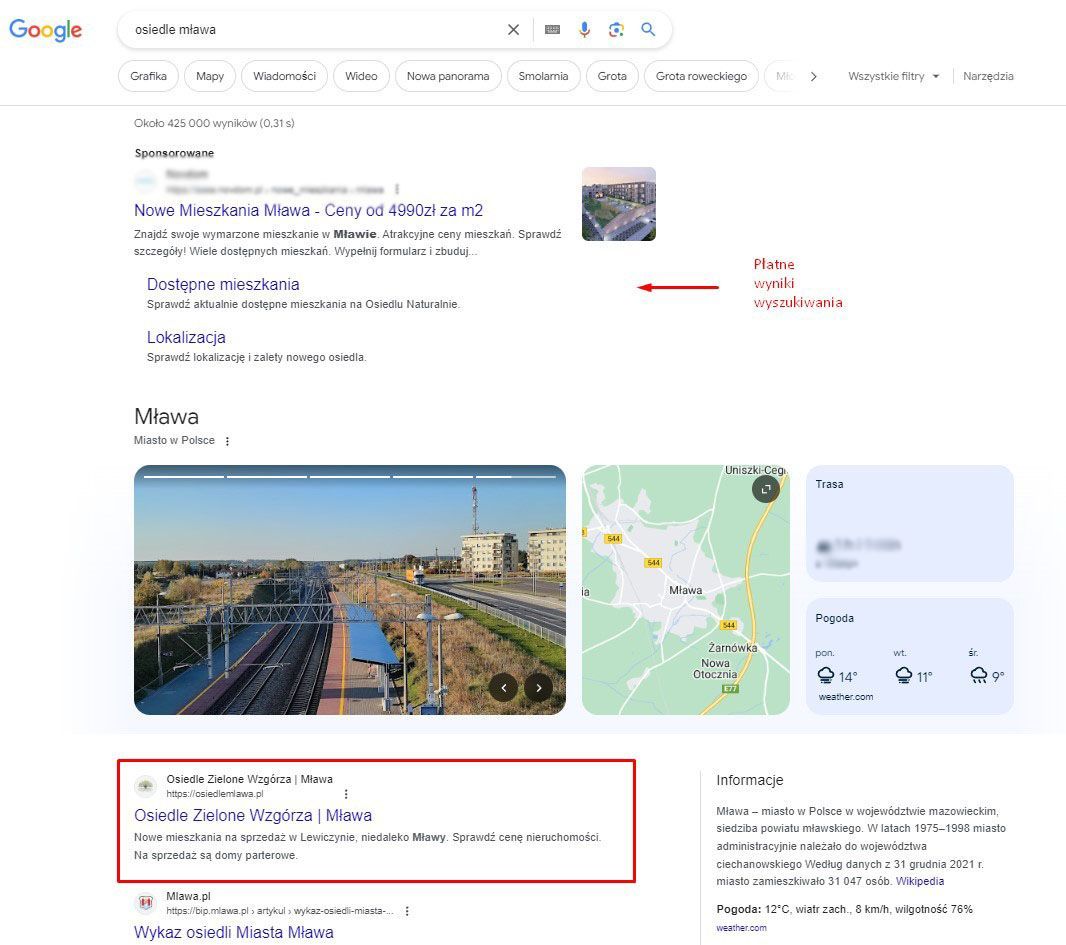Open more options under Miasto w Polsce
Image resolution: width=1066 pixels, height=945 pixels.
click(227, 441)
